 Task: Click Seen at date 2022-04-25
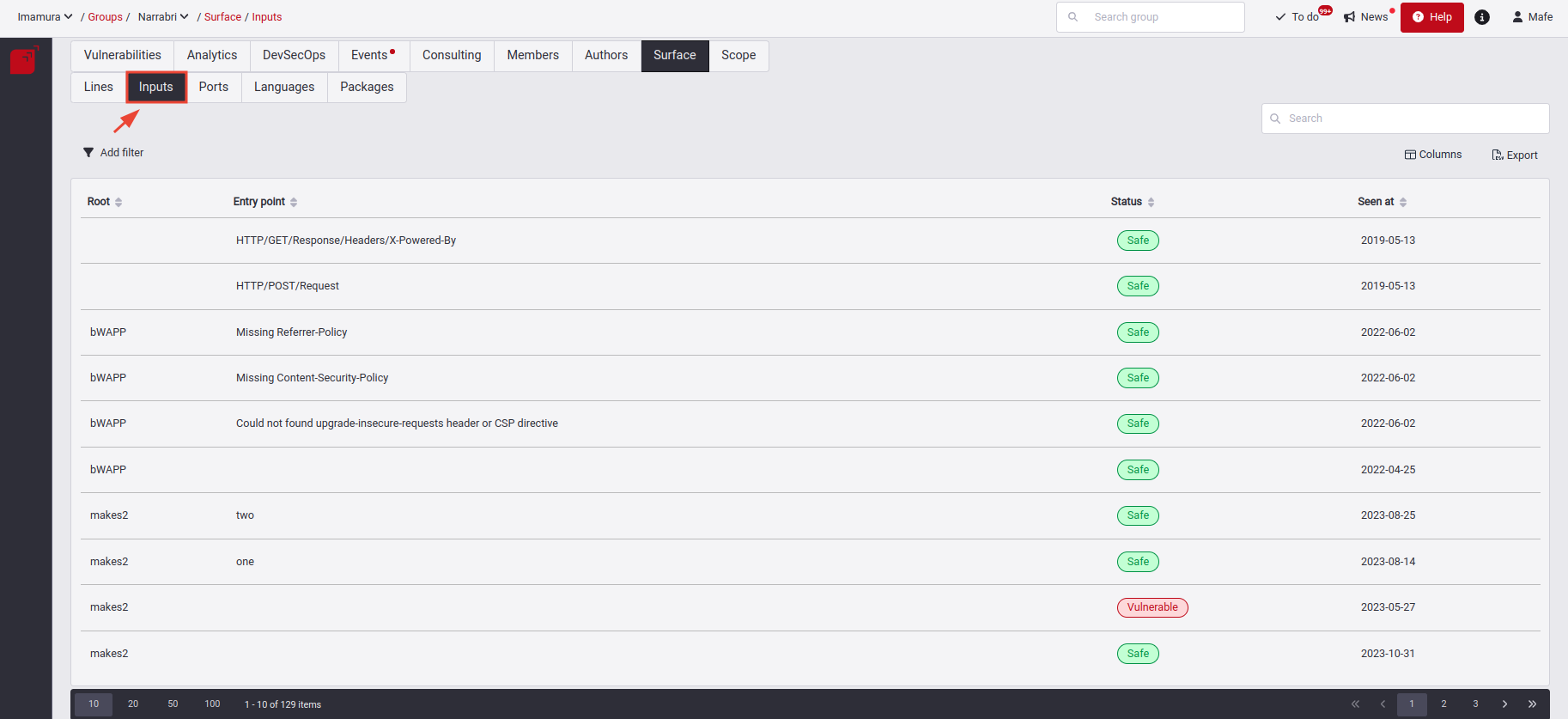1388,470
